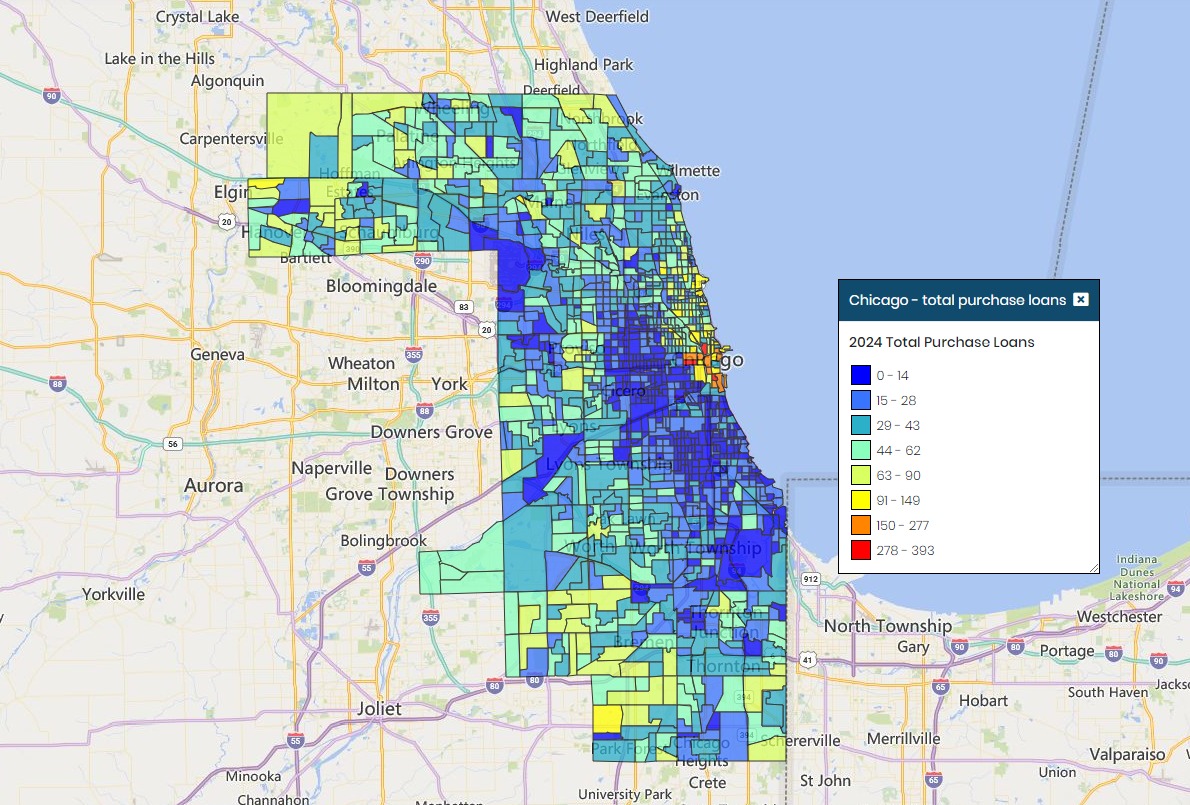Click the I-65 shield near St John
Image resolution: width=1190 pixels, height=805 pixels.
point(933,779)
